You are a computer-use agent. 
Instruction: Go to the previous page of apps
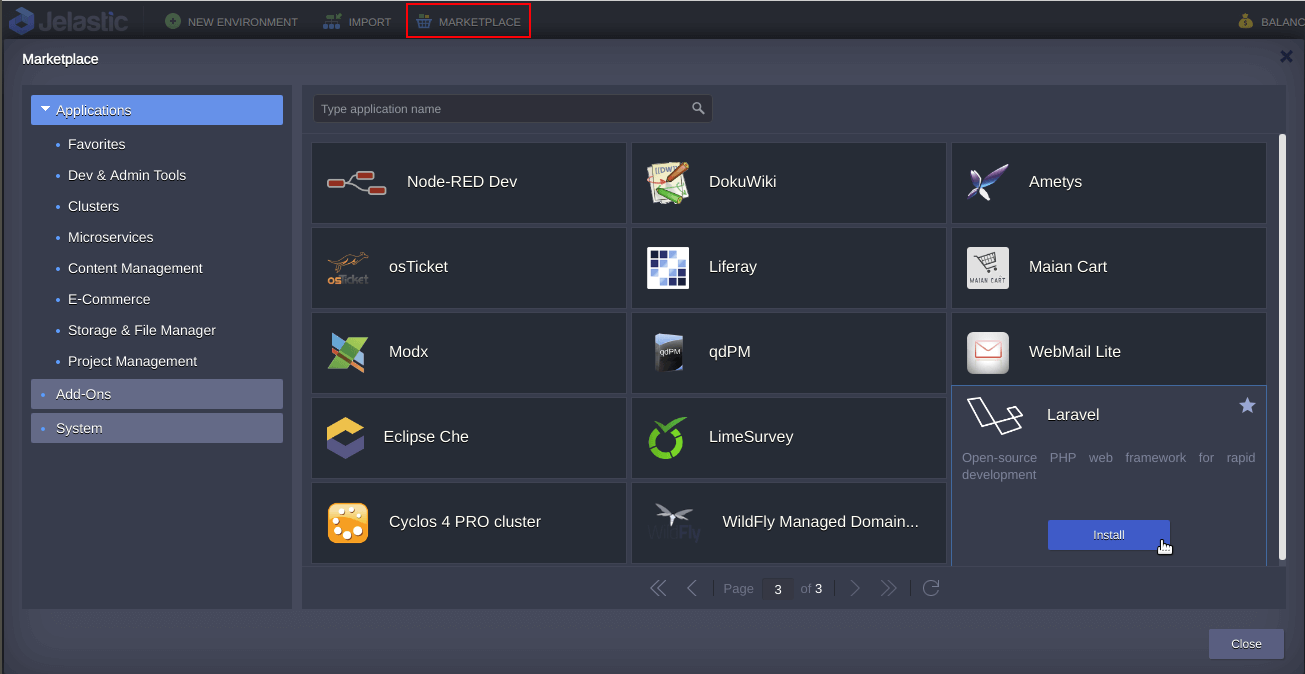coord(692,588)
